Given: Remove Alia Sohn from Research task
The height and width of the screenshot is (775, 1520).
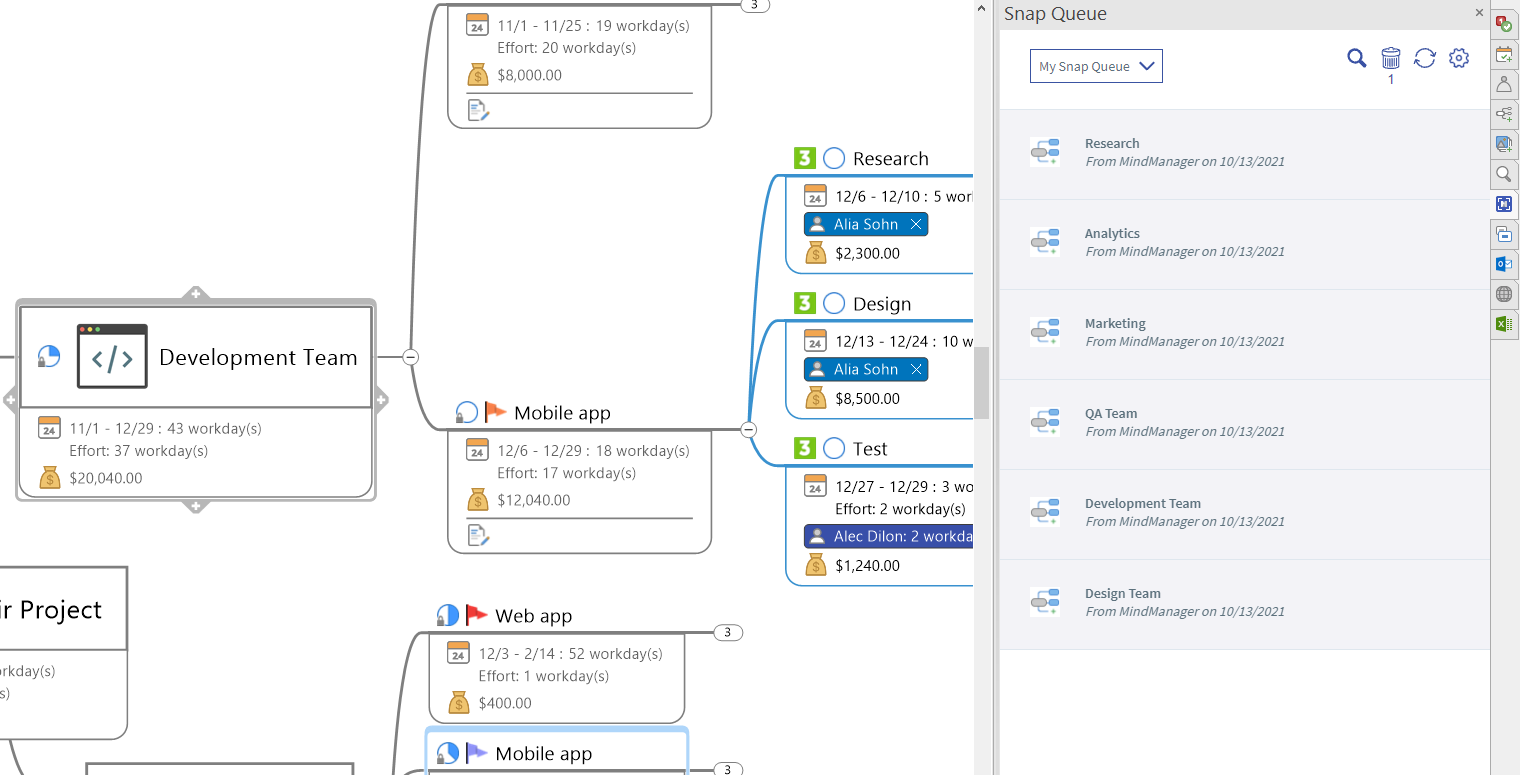Looking at the screenshot, I should (x=916, y=224).
